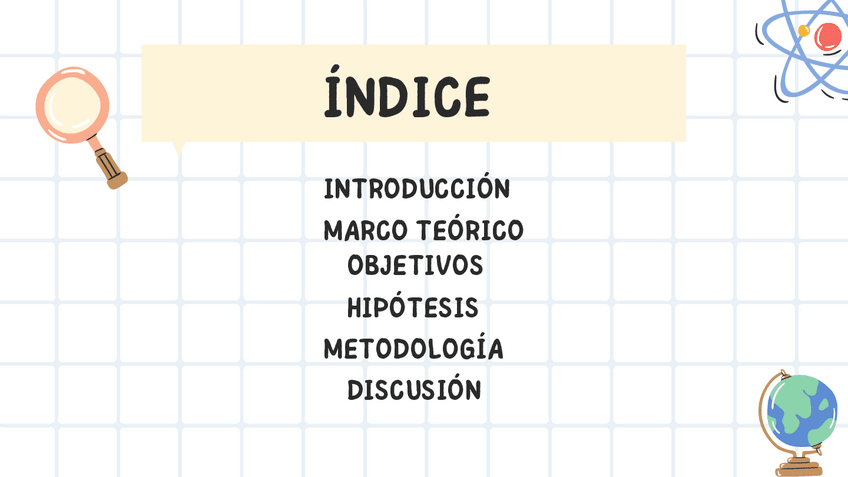Click the DISCUSIÓN index item
The width and height of the screenshot is (848, 477).
pos(414,389)
